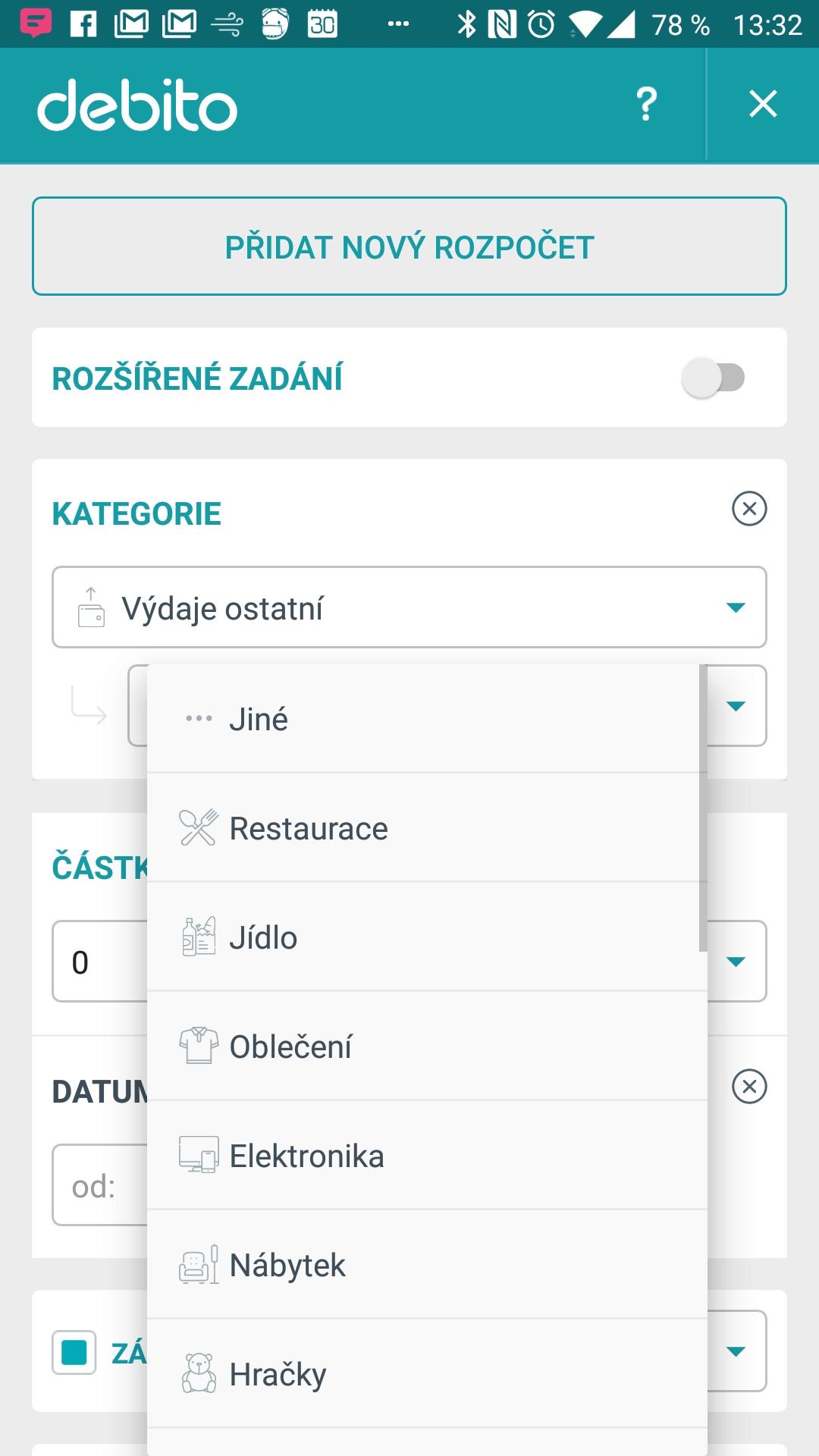The image size is (819, 1456).
Task: Expand the subcategory dropdown arrow
Action: (x=736, y=706)
